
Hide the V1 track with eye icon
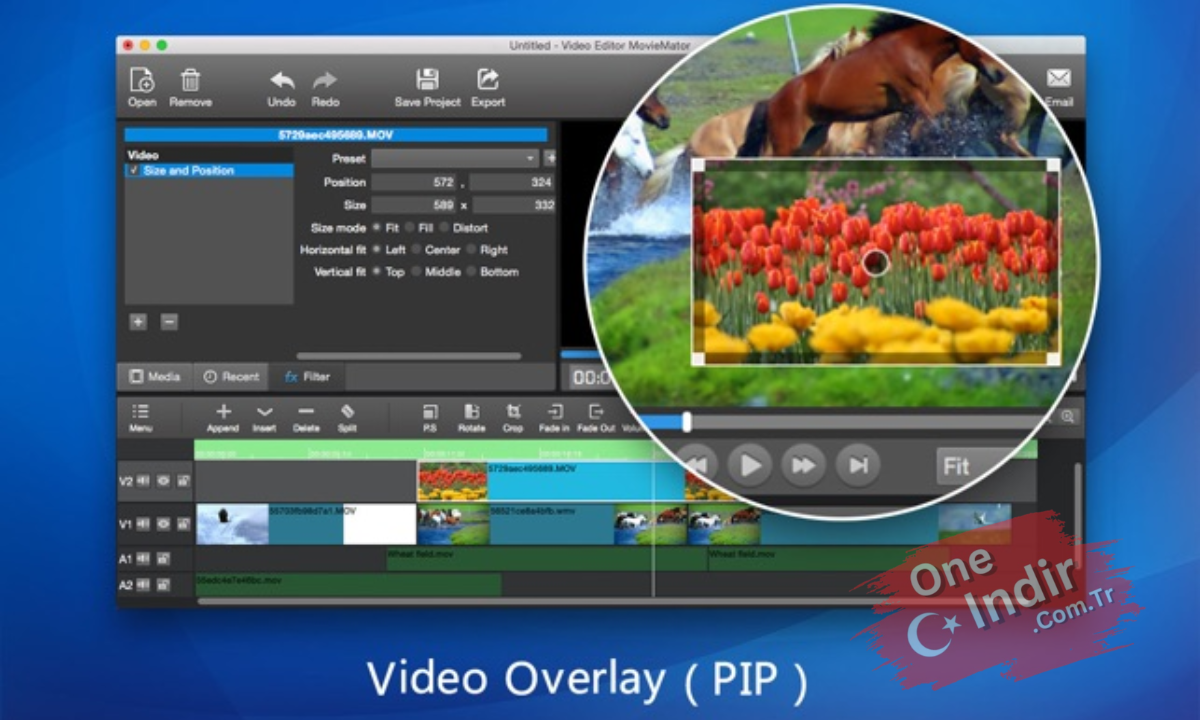163,523
